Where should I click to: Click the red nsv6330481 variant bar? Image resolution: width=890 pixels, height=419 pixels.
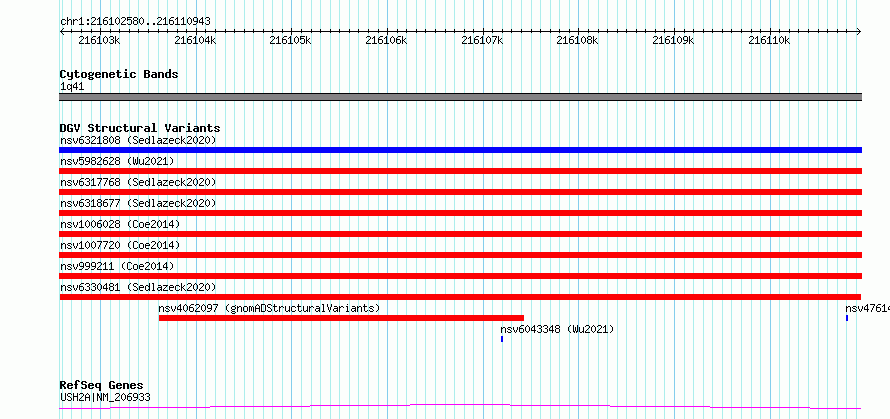(460, 297)
